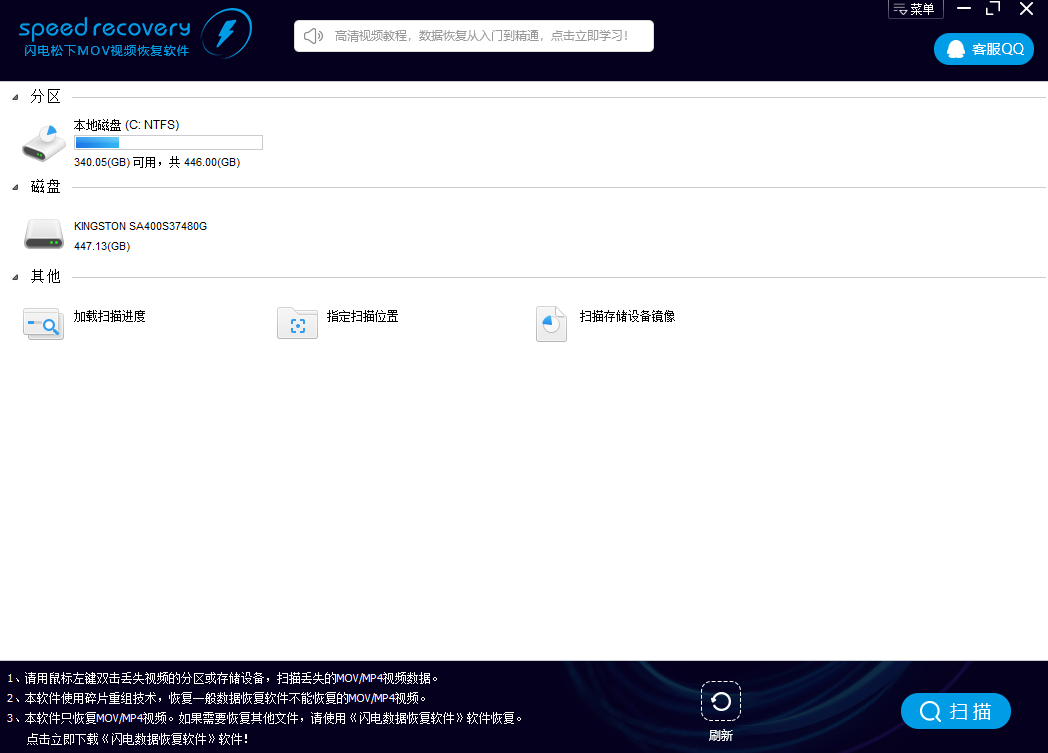Click the 447.13(GB) disk size text
The image size is (1048, 753).
point(102,247)
